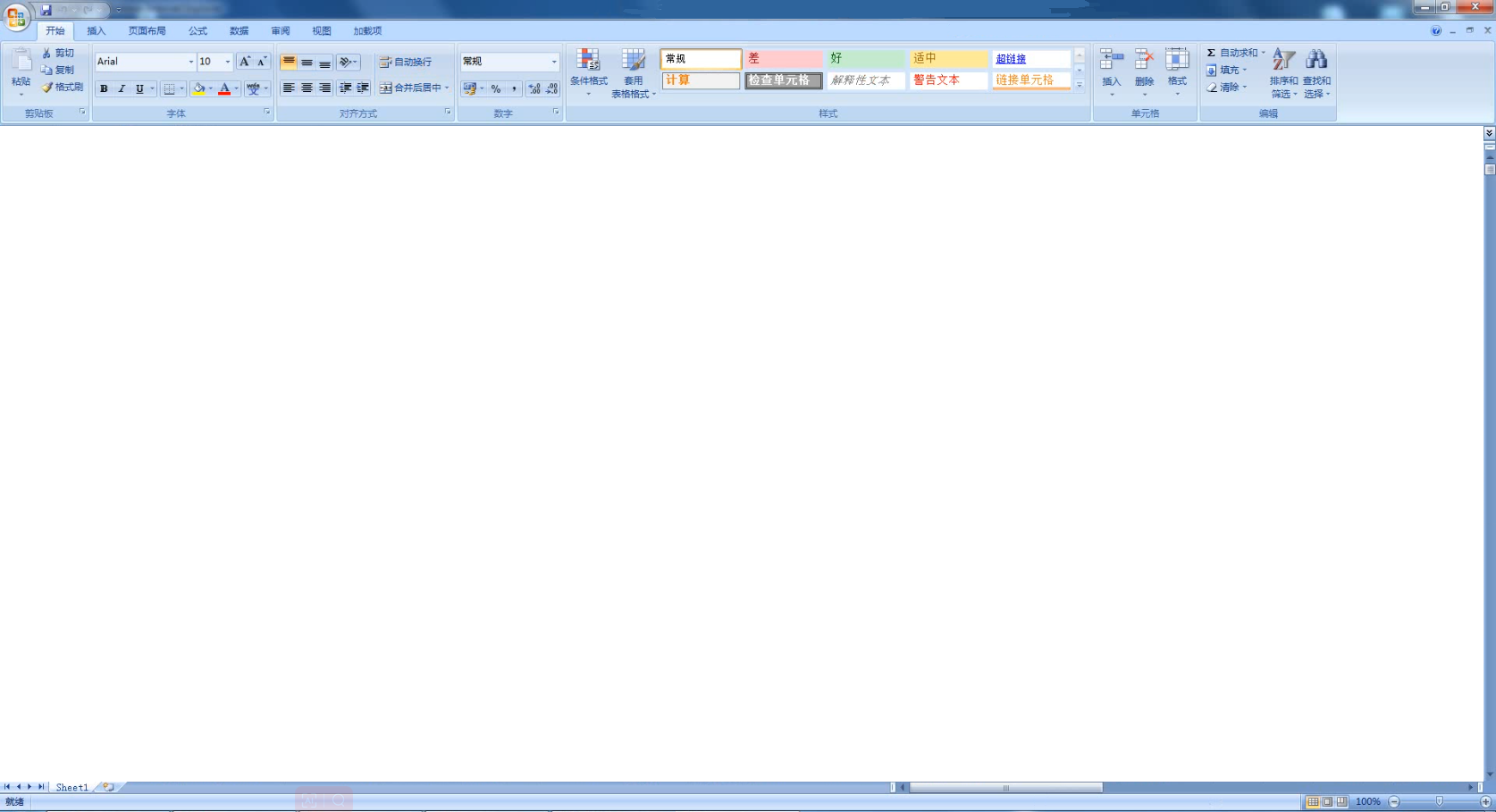Viewport: 1496px width, 812px height.
Task: Open the 视图 (View) ribbon tab
Action: point(322,30)
